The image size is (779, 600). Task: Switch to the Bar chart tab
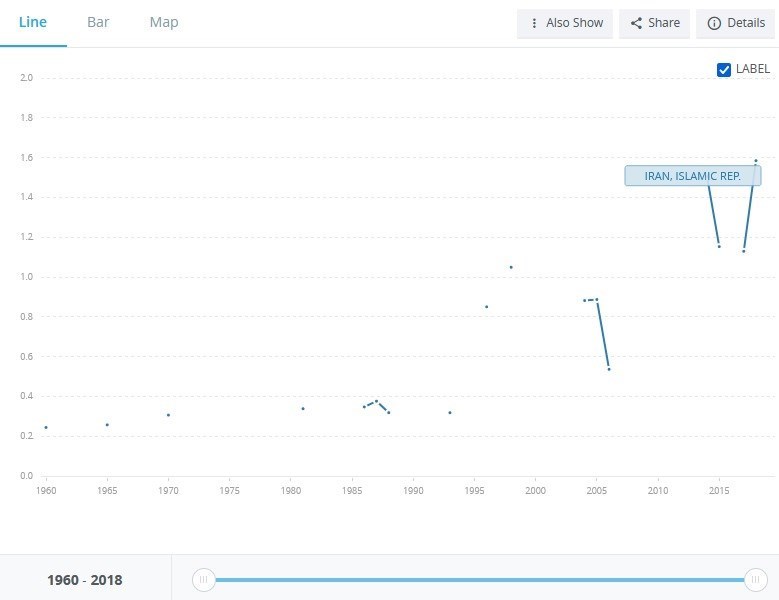tap(98, 22)
